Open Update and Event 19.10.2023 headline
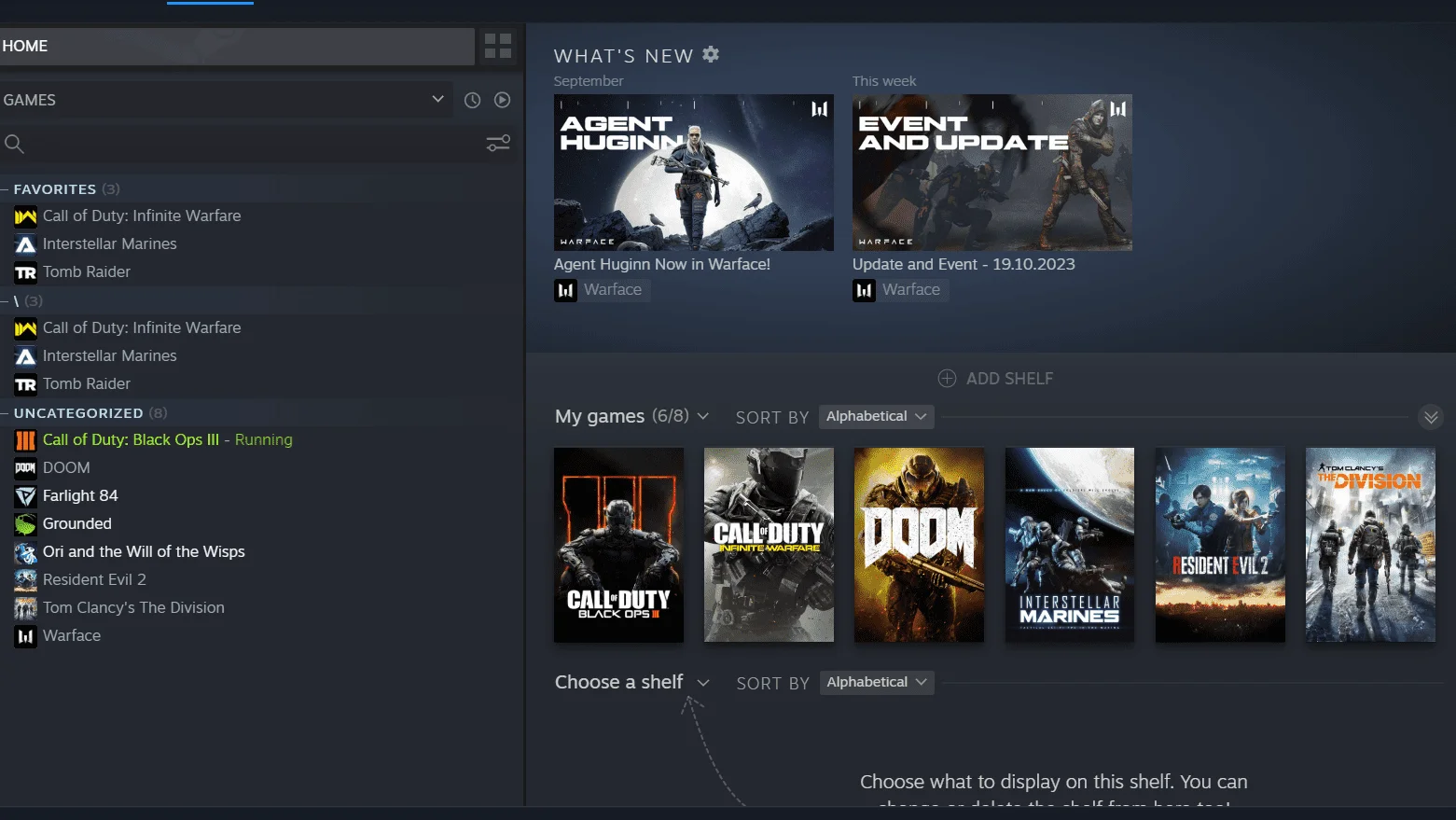Image resolution: width=1456 pixels, height=820 pixels. [964, 264]
